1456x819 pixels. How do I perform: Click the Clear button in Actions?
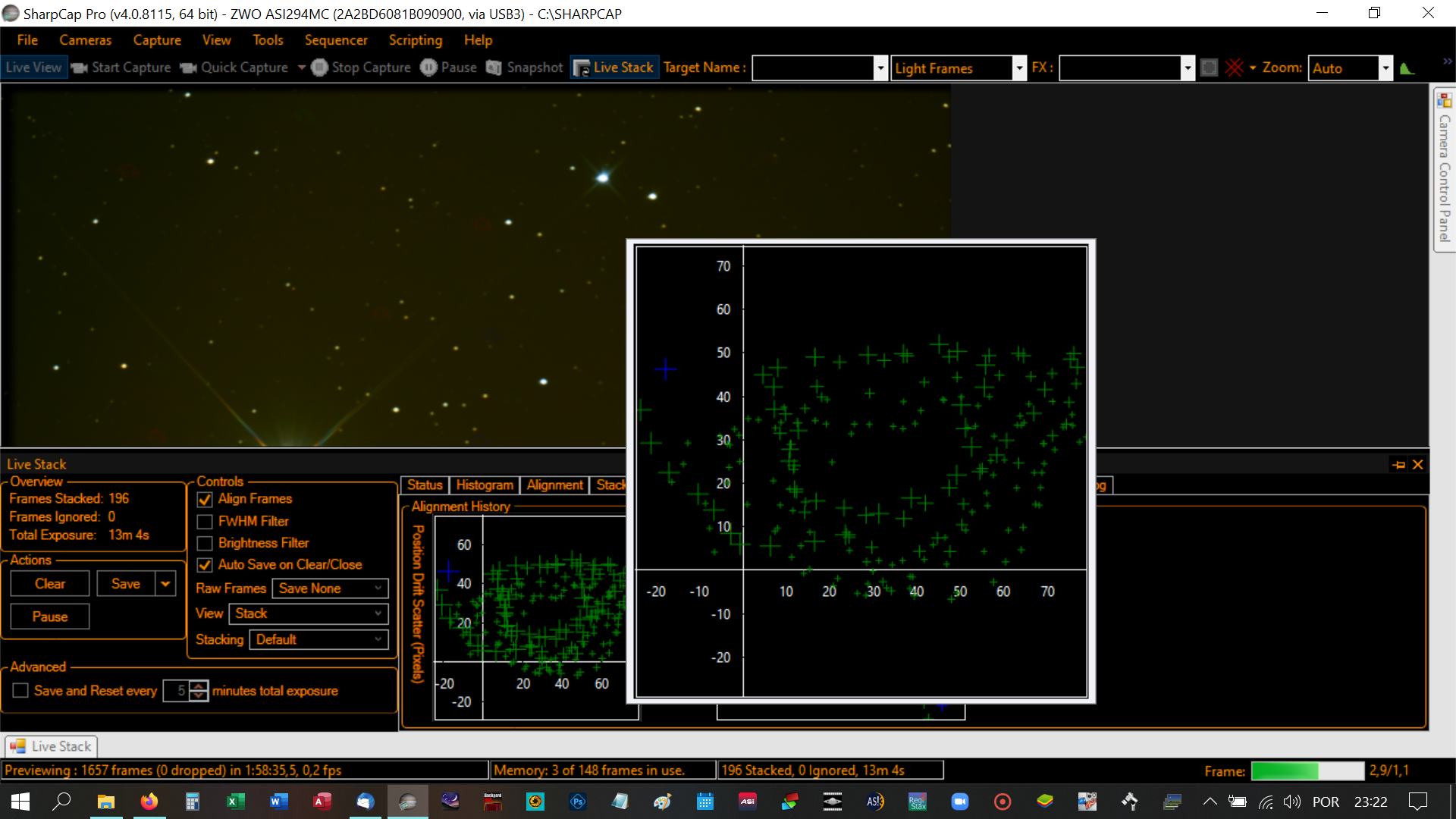click(50, 584)
